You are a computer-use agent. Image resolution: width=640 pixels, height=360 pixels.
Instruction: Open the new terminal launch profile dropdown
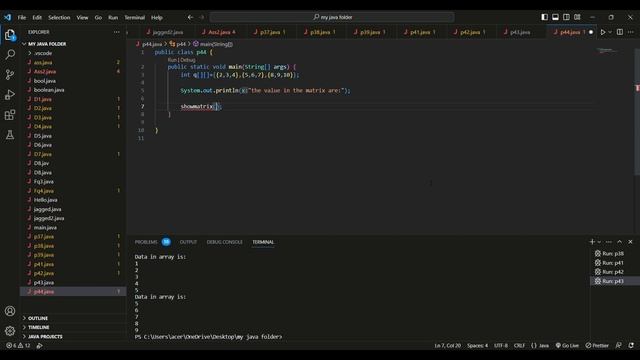tap(599, 242)
